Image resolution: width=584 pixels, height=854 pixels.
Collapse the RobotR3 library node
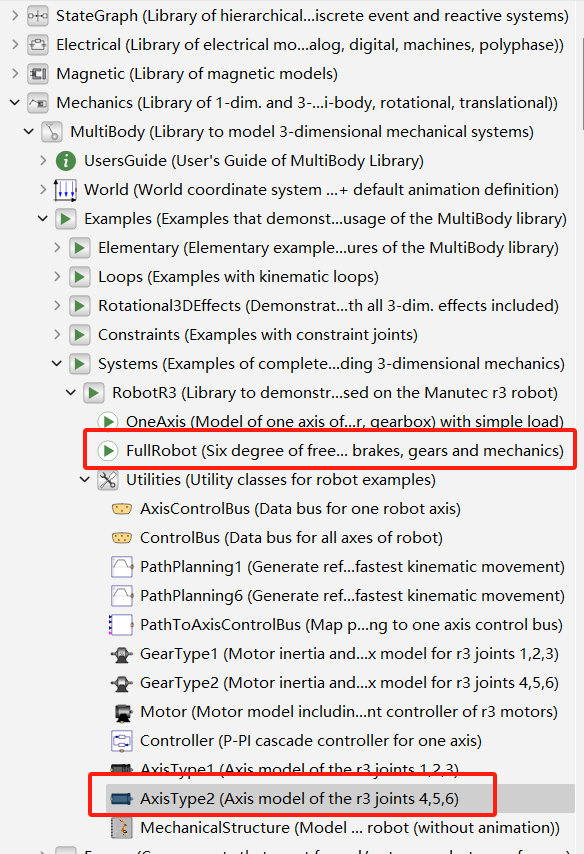pos(70,393)
